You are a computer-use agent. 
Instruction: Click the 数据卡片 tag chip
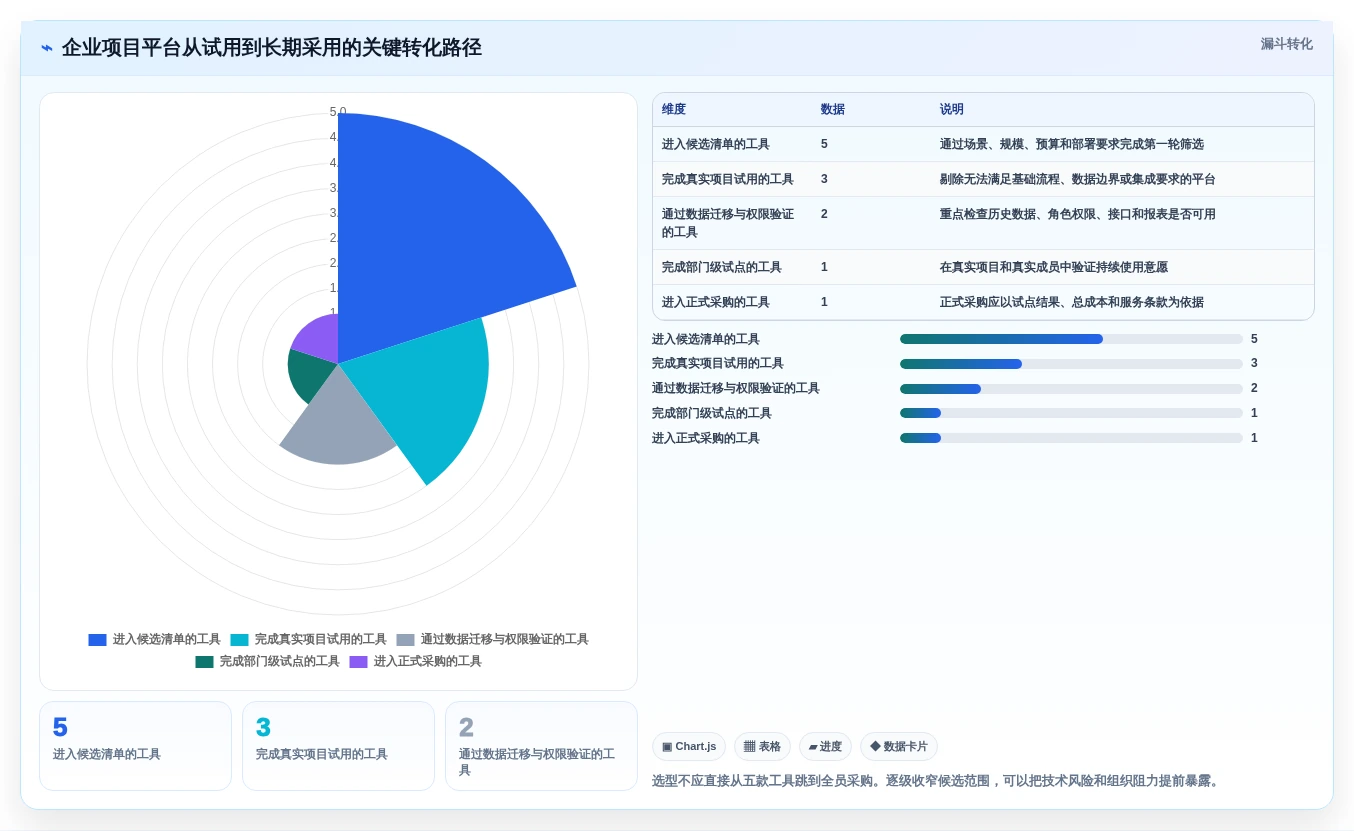[899, 746]
